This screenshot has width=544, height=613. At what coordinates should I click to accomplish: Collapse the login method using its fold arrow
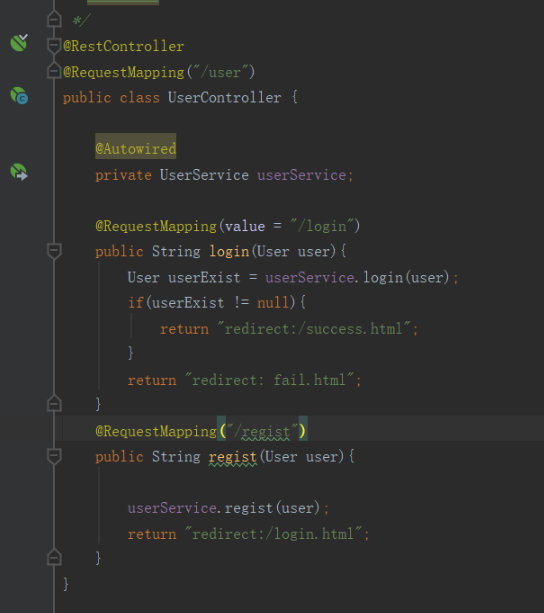point(54,251)
